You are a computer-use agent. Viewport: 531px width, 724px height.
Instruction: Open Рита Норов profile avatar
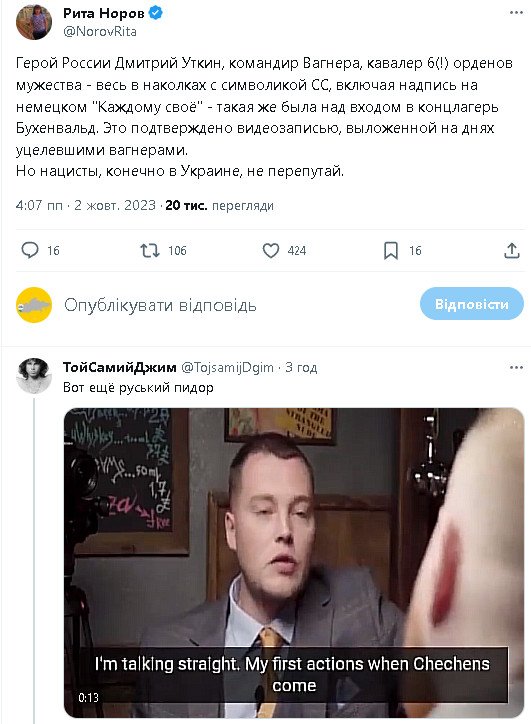34,22
